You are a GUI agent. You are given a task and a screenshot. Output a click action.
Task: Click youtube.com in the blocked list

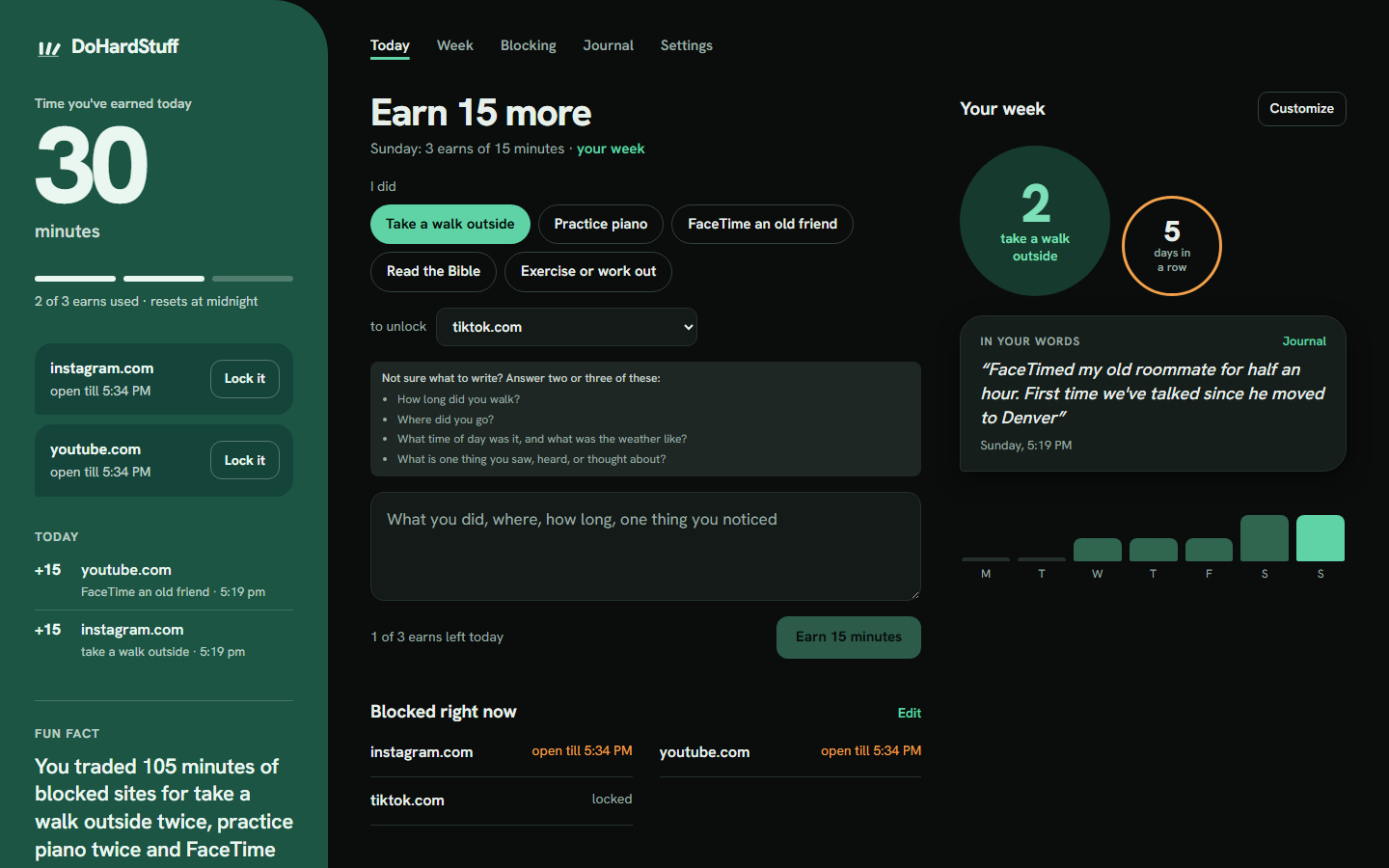pyautogui.click(x=790, y=752)
